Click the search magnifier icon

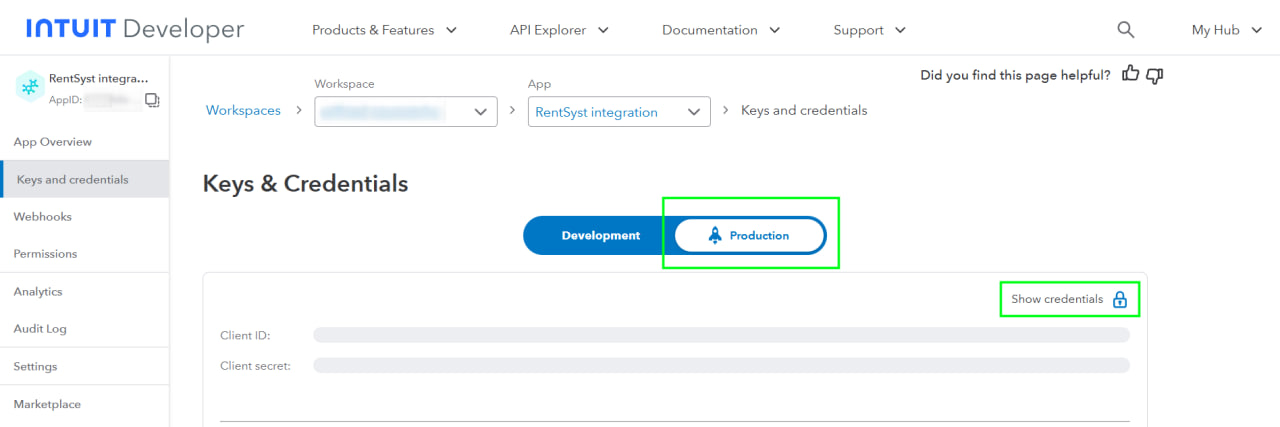[1126, 30]
